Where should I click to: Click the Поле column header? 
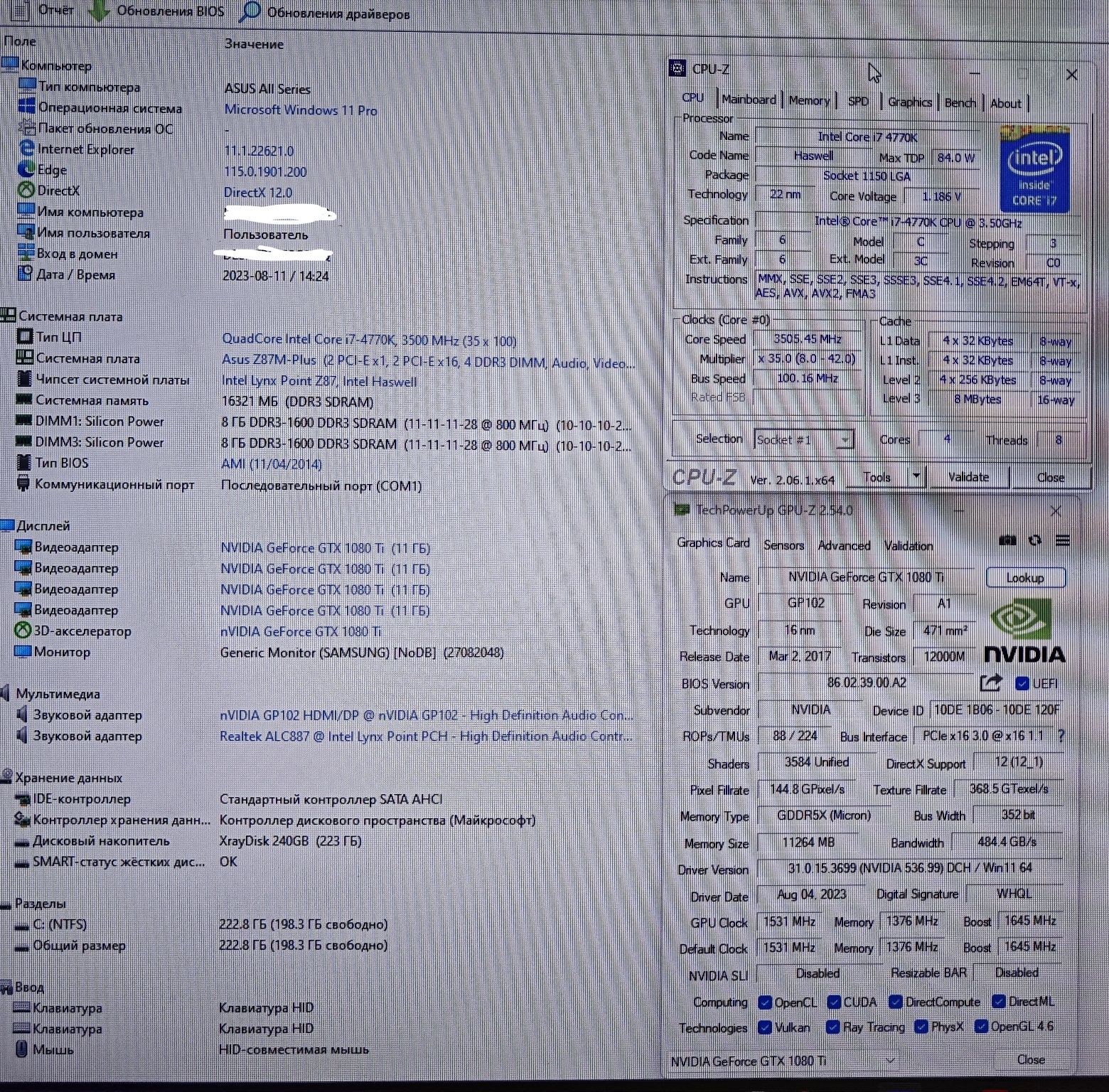point(20,41)
